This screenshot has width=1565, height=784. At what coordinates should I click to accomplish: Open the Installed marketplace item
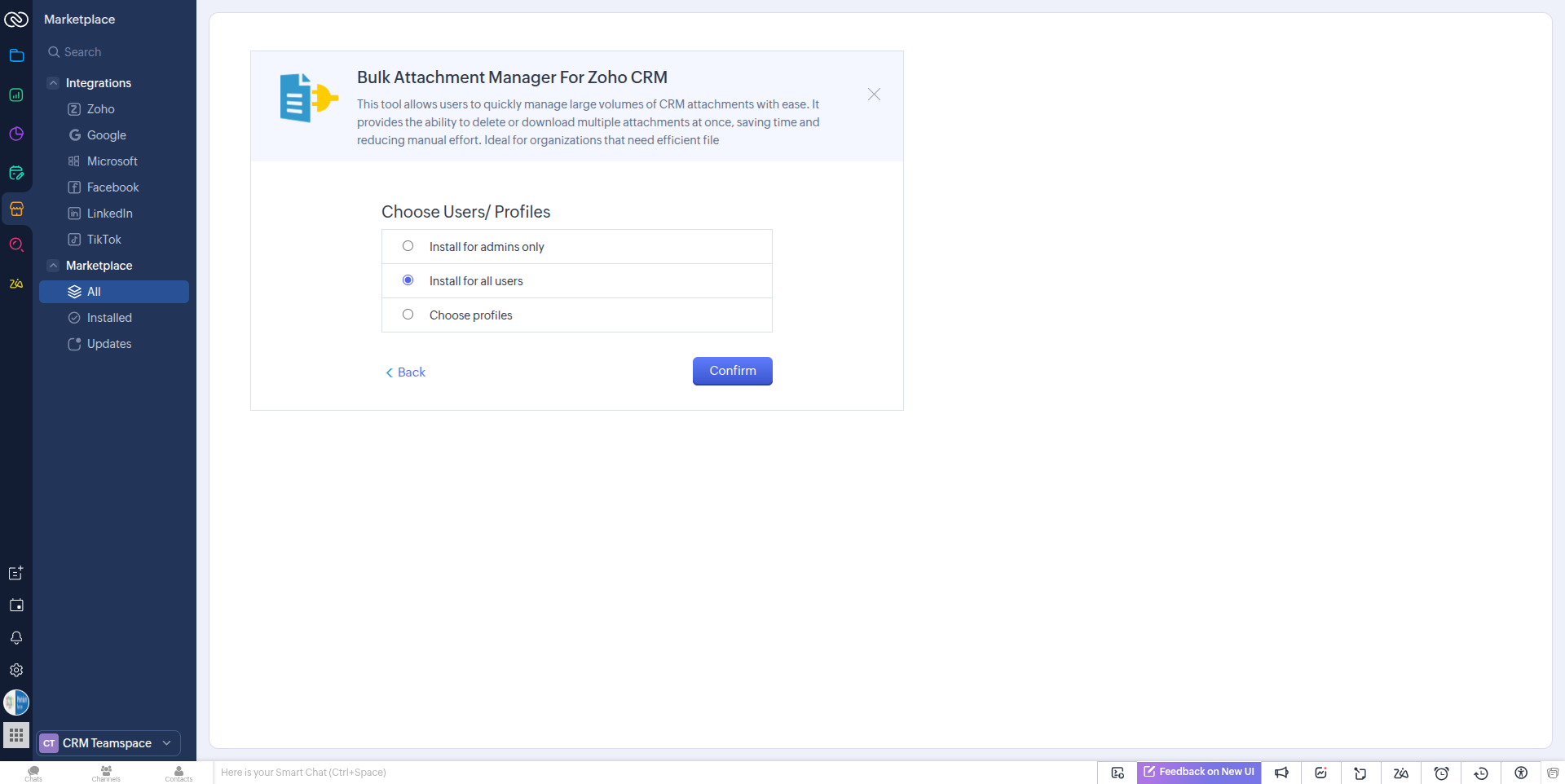(x=109, y=318)
